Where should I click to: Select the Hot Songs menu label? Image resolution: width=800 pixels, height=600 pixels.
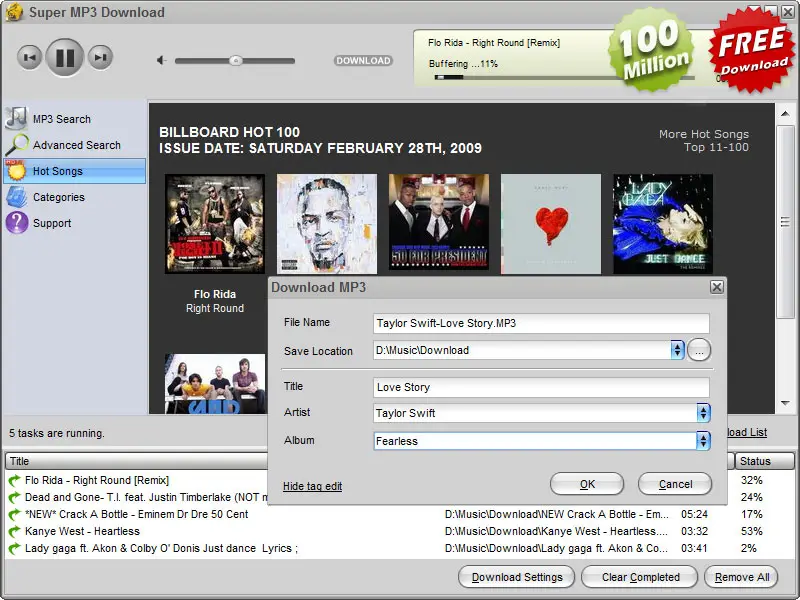pyautogui.click(x=58, y=171)
